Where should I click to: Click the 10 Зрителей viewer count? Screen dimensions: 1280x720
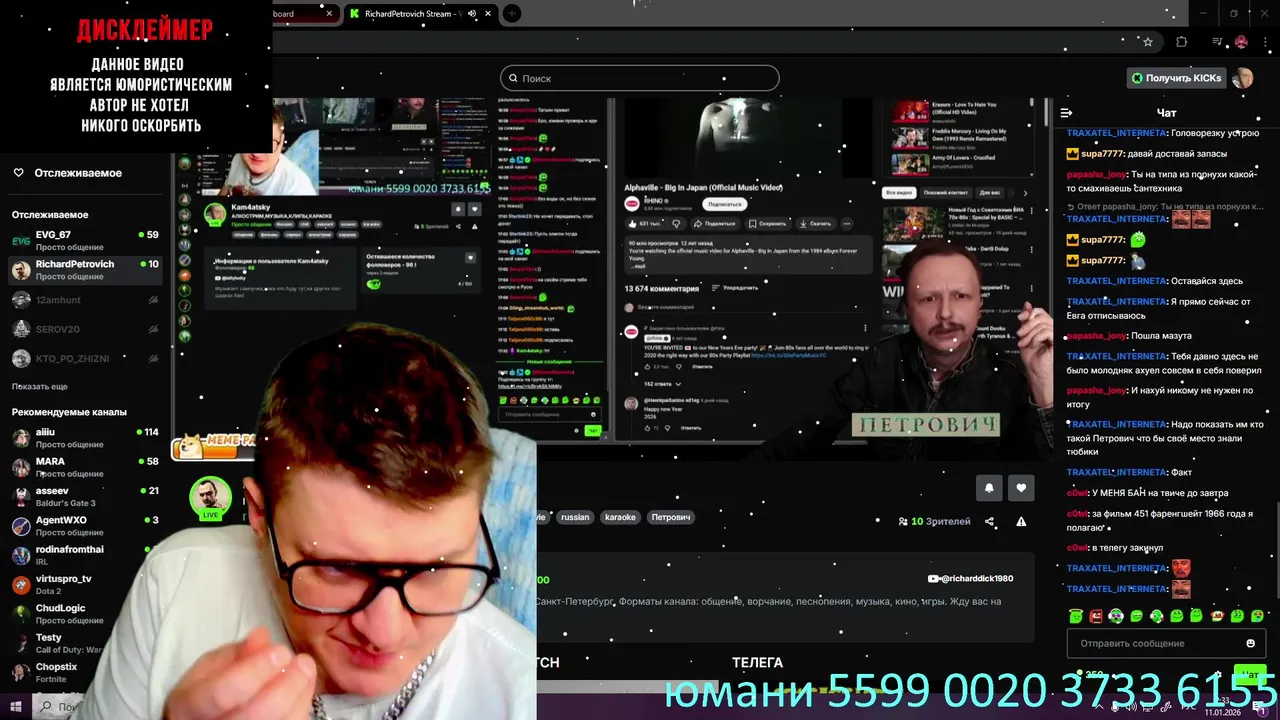[934, 521]
